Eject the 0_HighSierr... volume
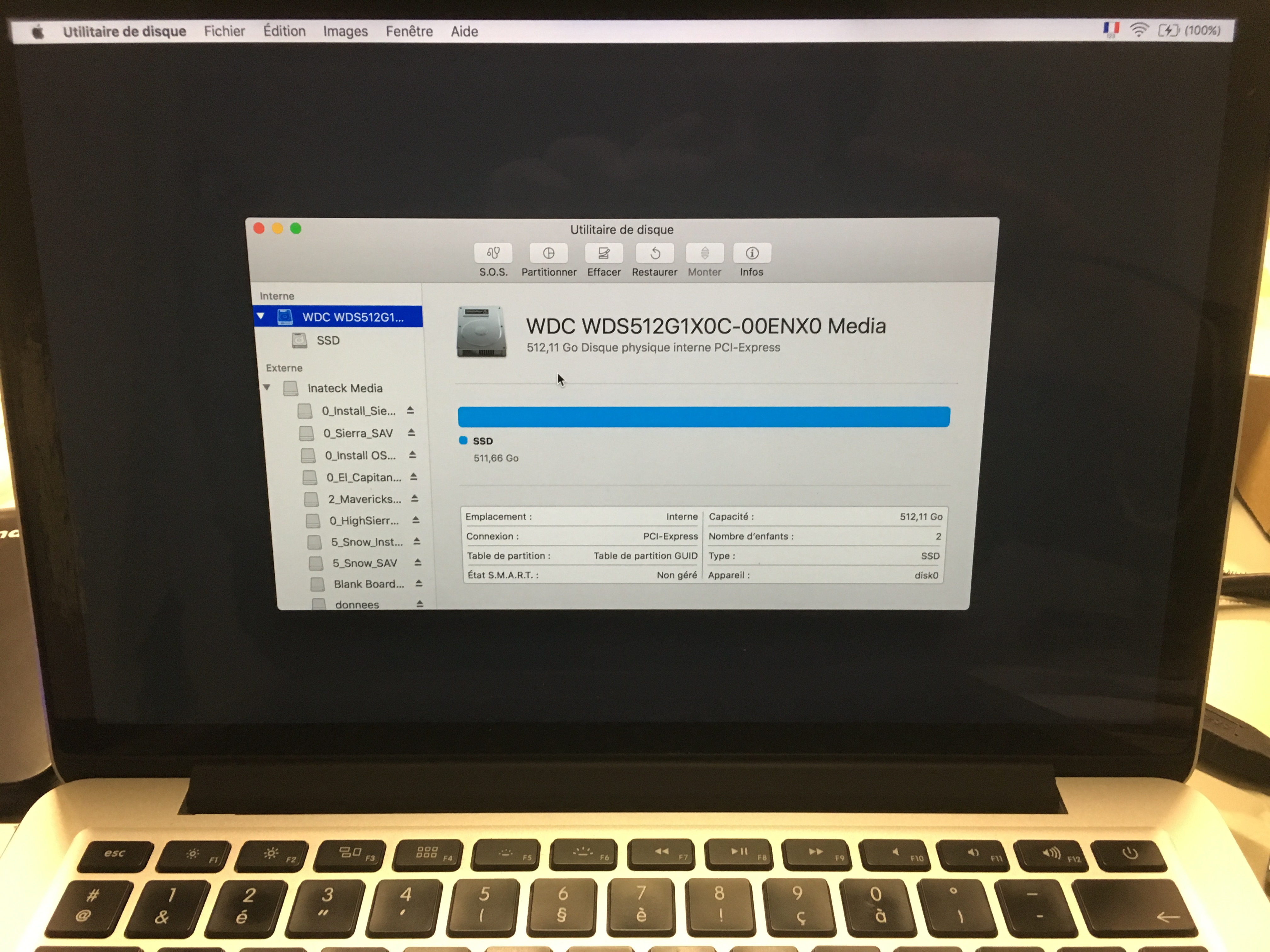This screenshot has height=952, width=1270. pyautogui.click(x=416, y=520)
